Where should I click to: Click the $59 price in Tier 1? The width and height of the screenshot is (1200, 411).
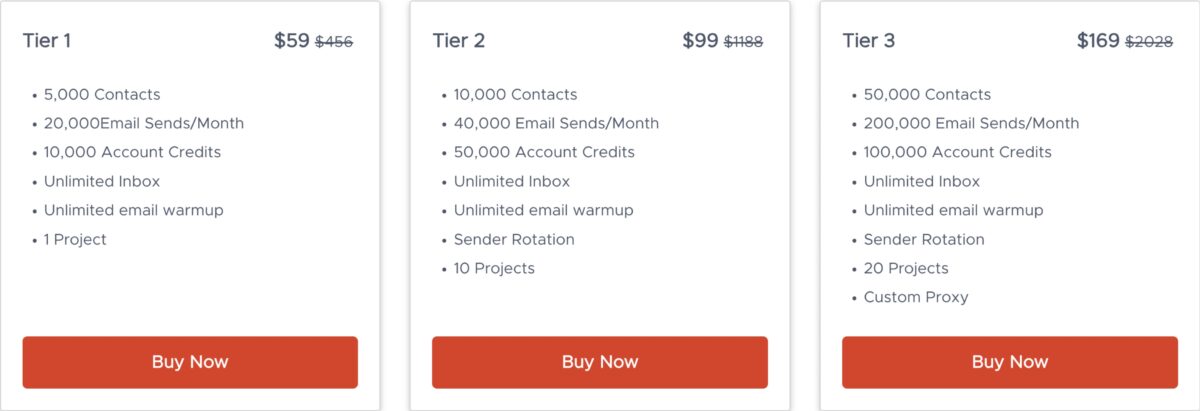tap(292, 41)
